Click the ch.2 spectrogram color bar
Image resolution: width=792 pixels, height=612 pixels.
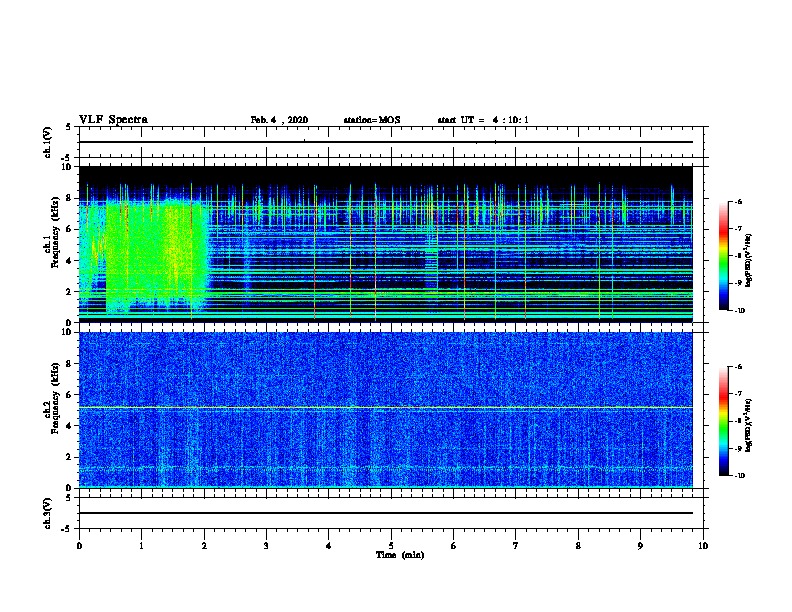click(x=723, y=421)
